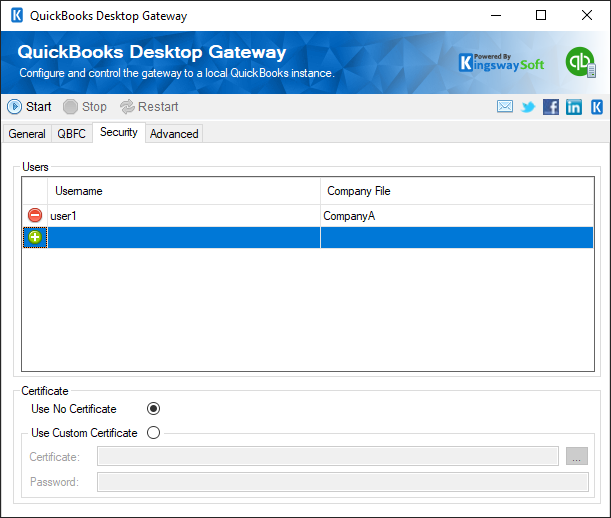Screen dimensions: 611x518
Task: Open the Twitter bird icon
Action: (528, 106)
